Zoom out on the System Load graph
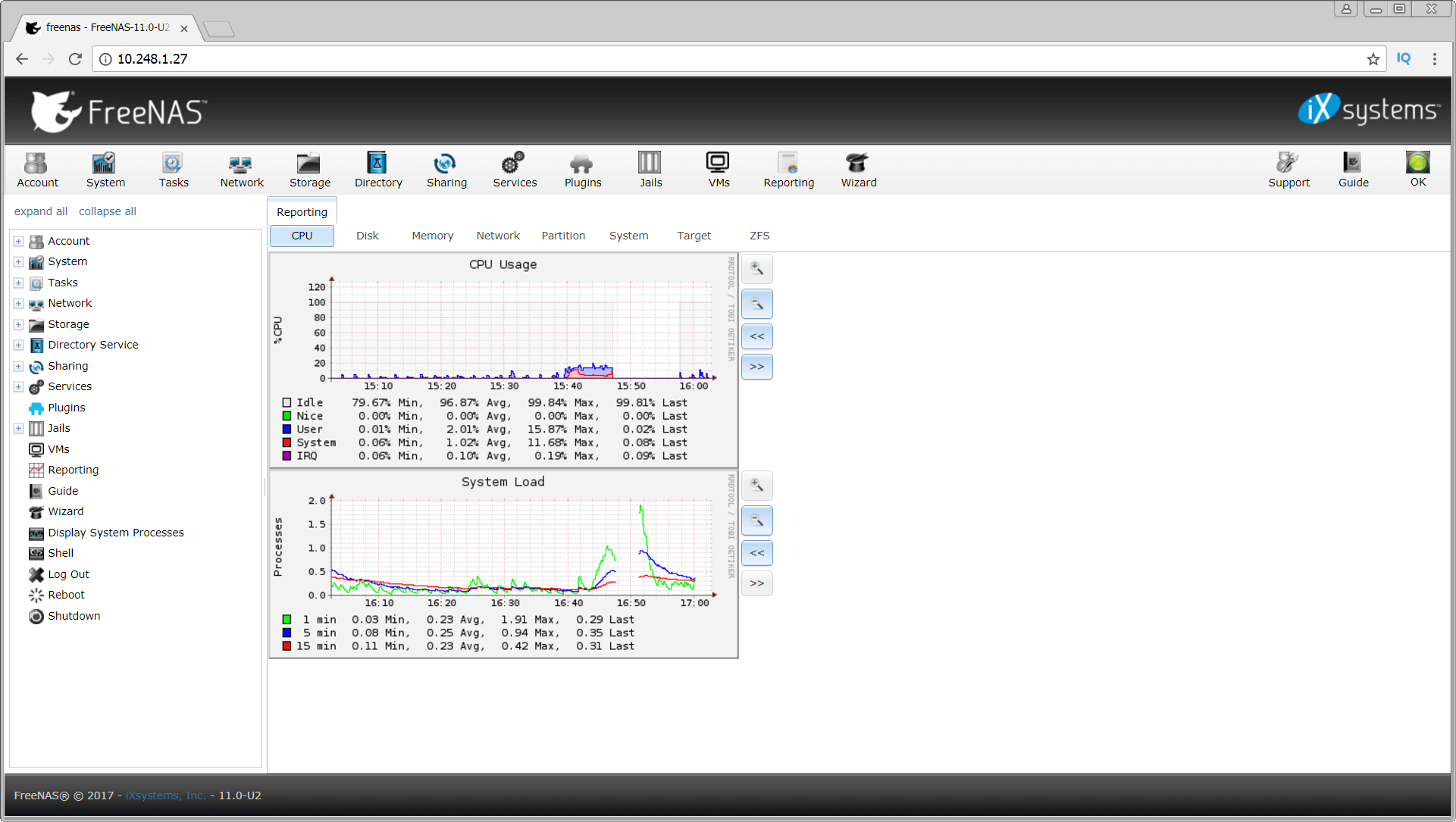The width and height of the screenshot is (1456, 822). pyautogui.click(x=756, y=520)
